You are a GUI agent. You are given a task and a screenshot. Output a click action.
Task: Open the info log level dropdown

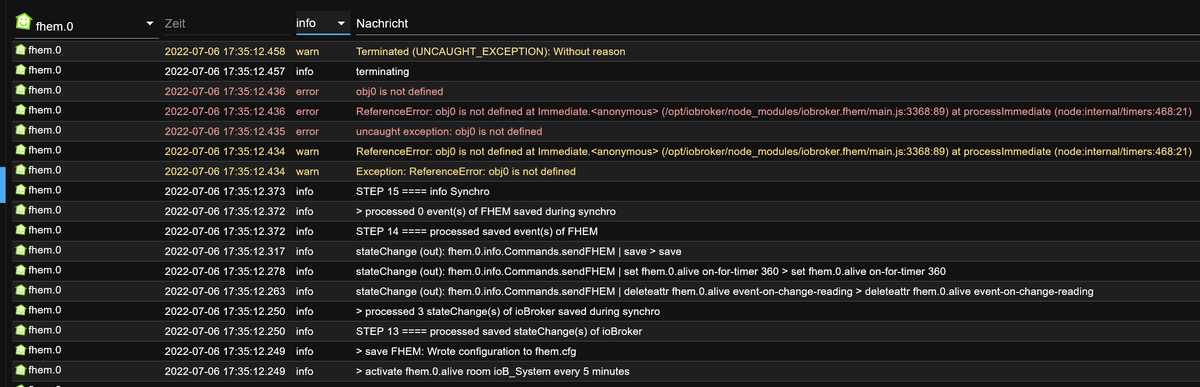(x=322, y=22)
